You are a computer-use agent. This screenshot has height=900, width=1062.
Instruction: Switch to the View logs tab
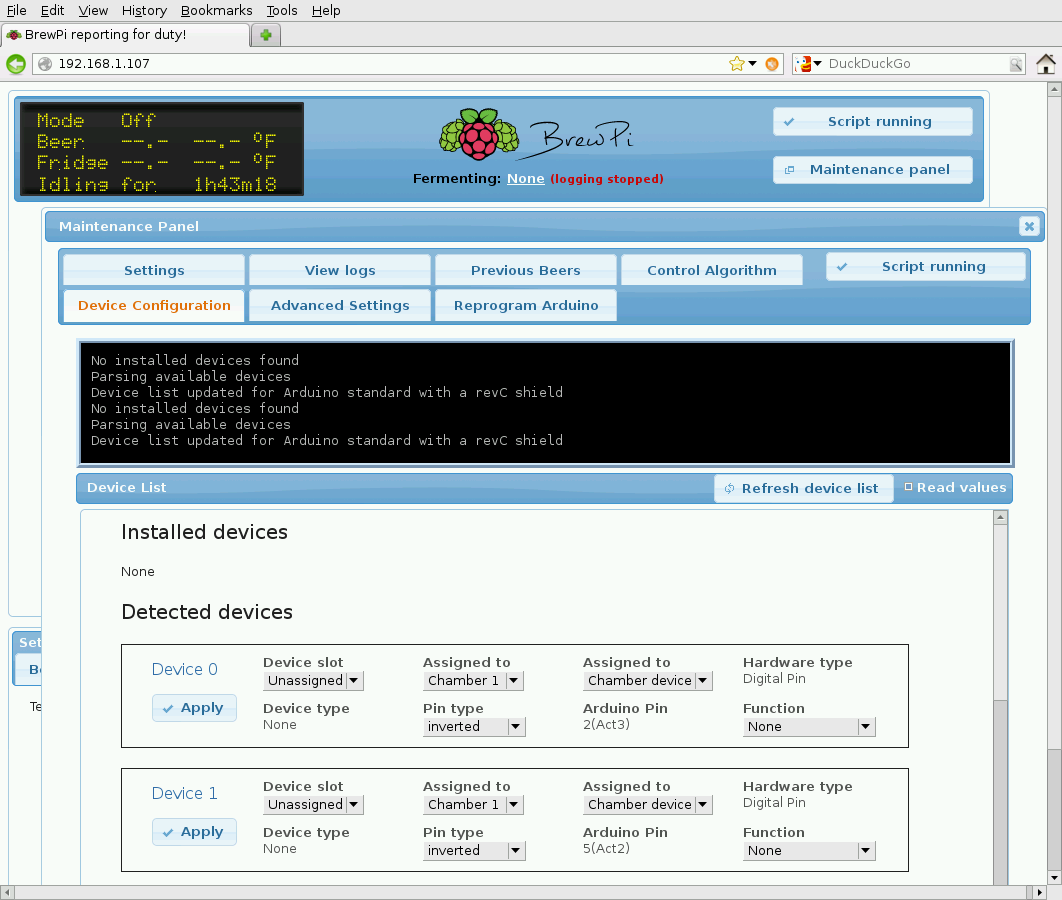340,270
